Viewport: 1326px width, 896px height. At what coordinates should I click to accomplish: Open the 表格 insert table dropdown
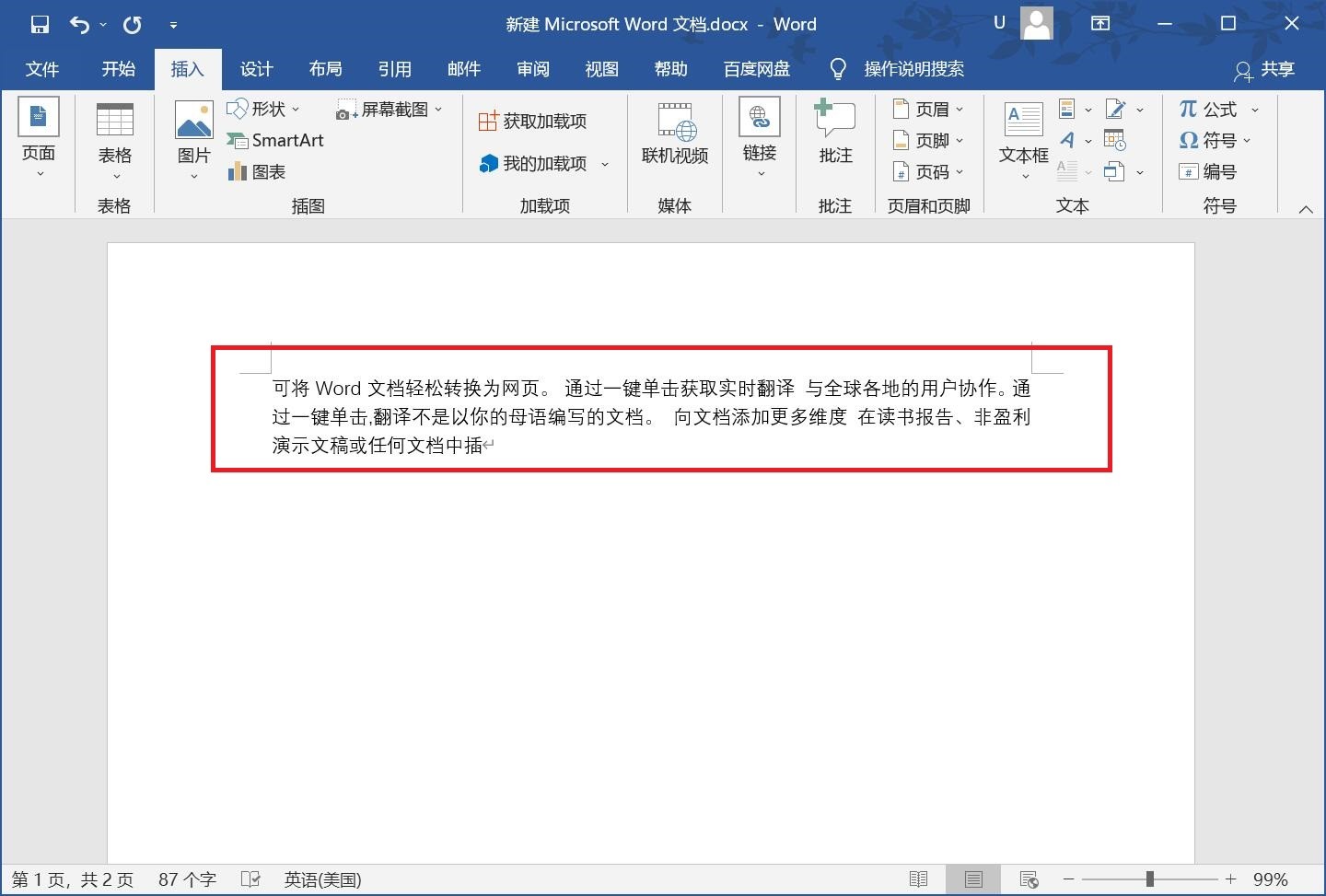point(115,140)
